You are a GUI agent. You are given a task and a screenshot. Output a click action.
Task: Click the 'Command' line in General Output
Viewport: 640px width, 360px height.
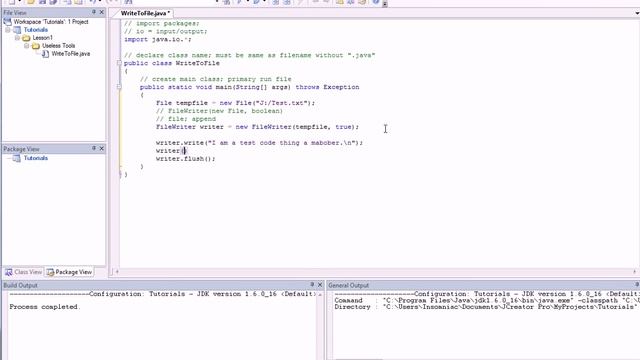(487, 300)
